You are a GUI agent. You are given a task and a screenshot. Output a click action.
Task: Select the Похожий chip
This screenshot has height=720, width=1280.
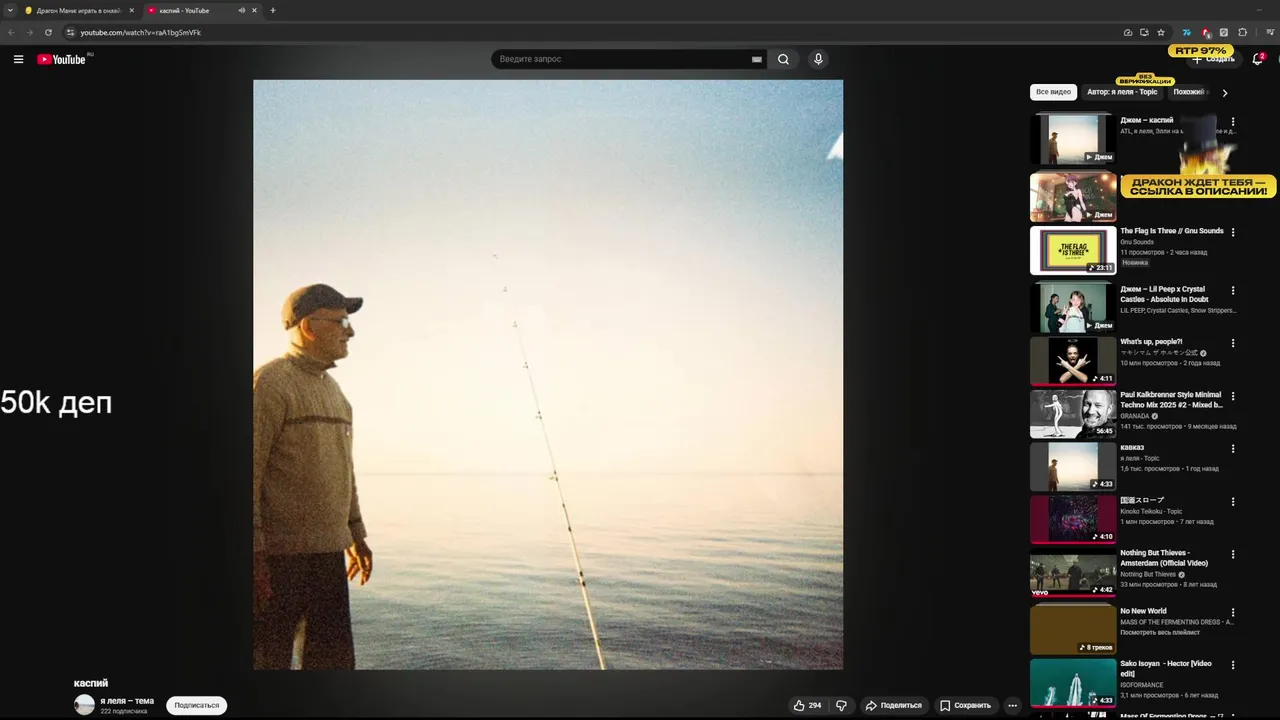tap(1190, 92)
